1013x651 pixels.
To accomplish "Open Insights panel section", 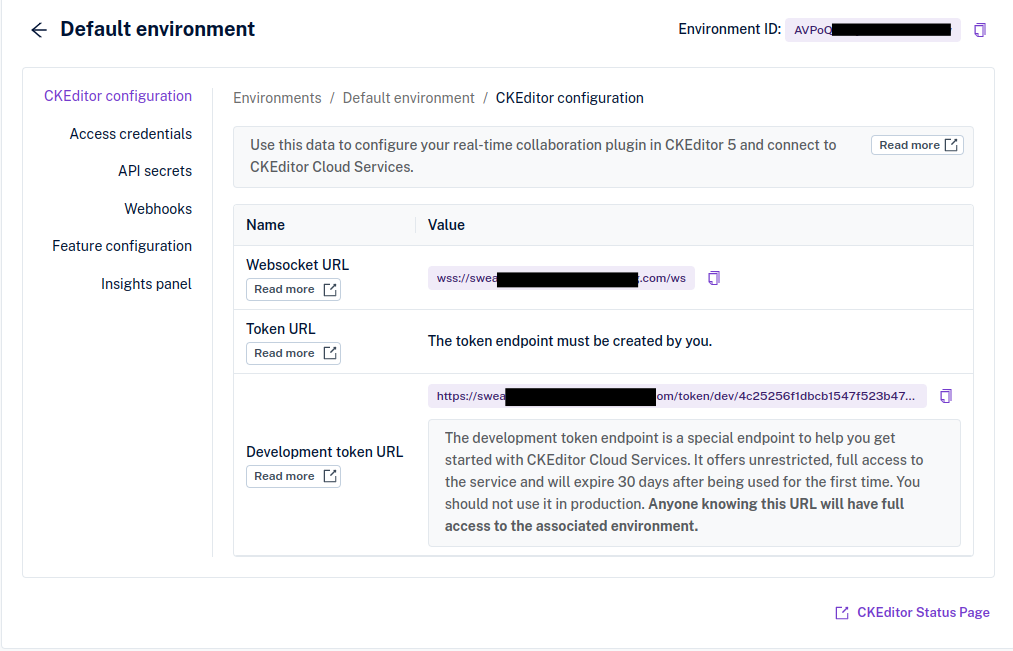I will (146, 284).
